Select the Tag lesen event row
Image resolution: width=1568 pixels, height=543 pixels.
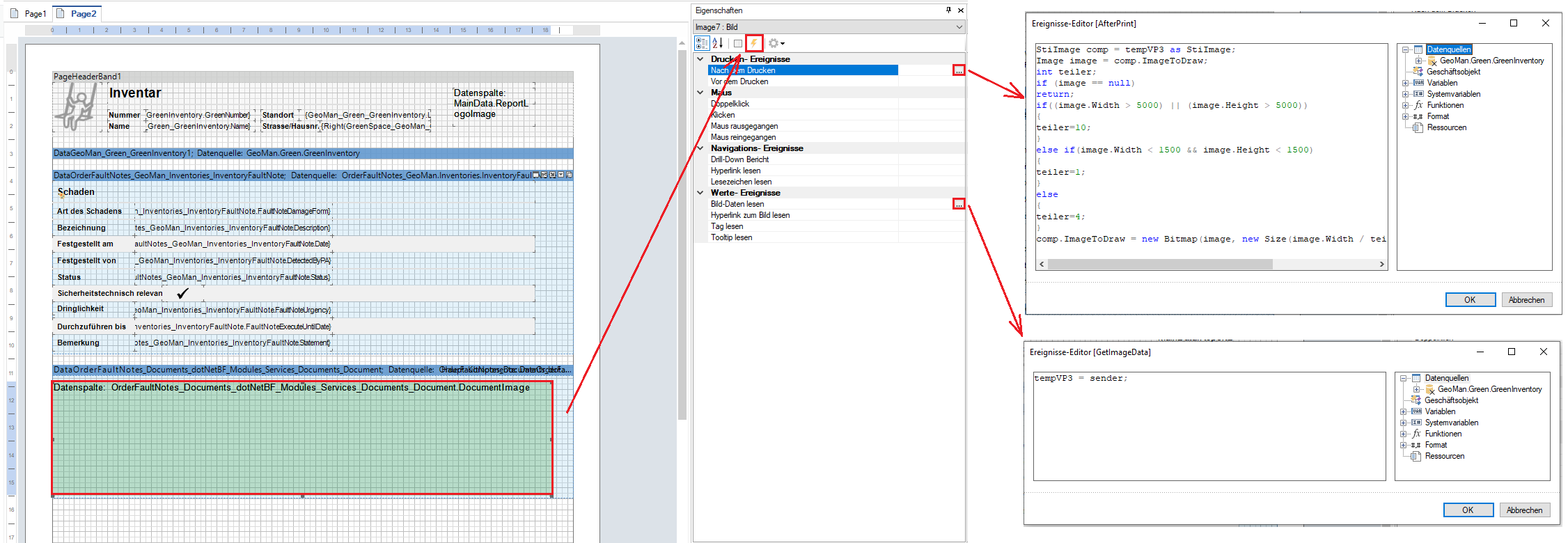[836, 226]
